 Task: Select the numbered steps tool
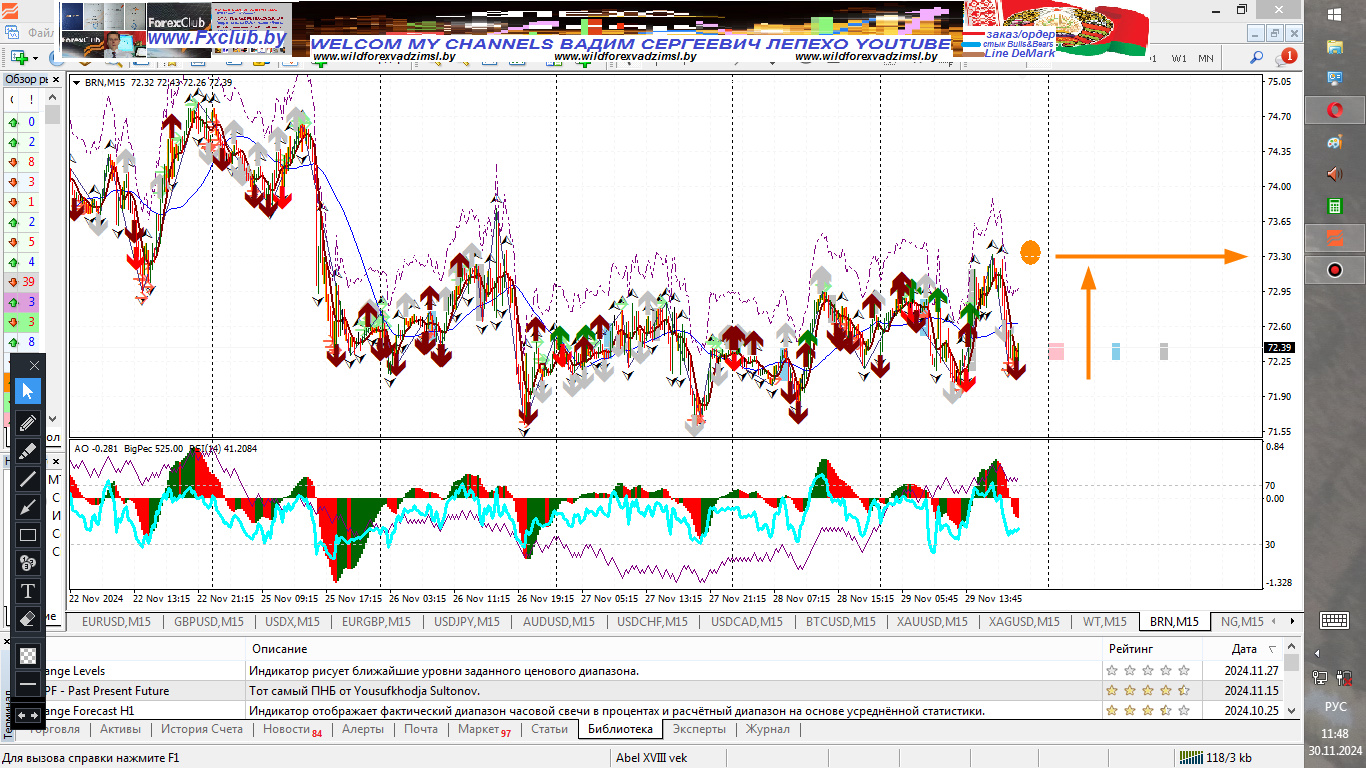coord(28,562)
